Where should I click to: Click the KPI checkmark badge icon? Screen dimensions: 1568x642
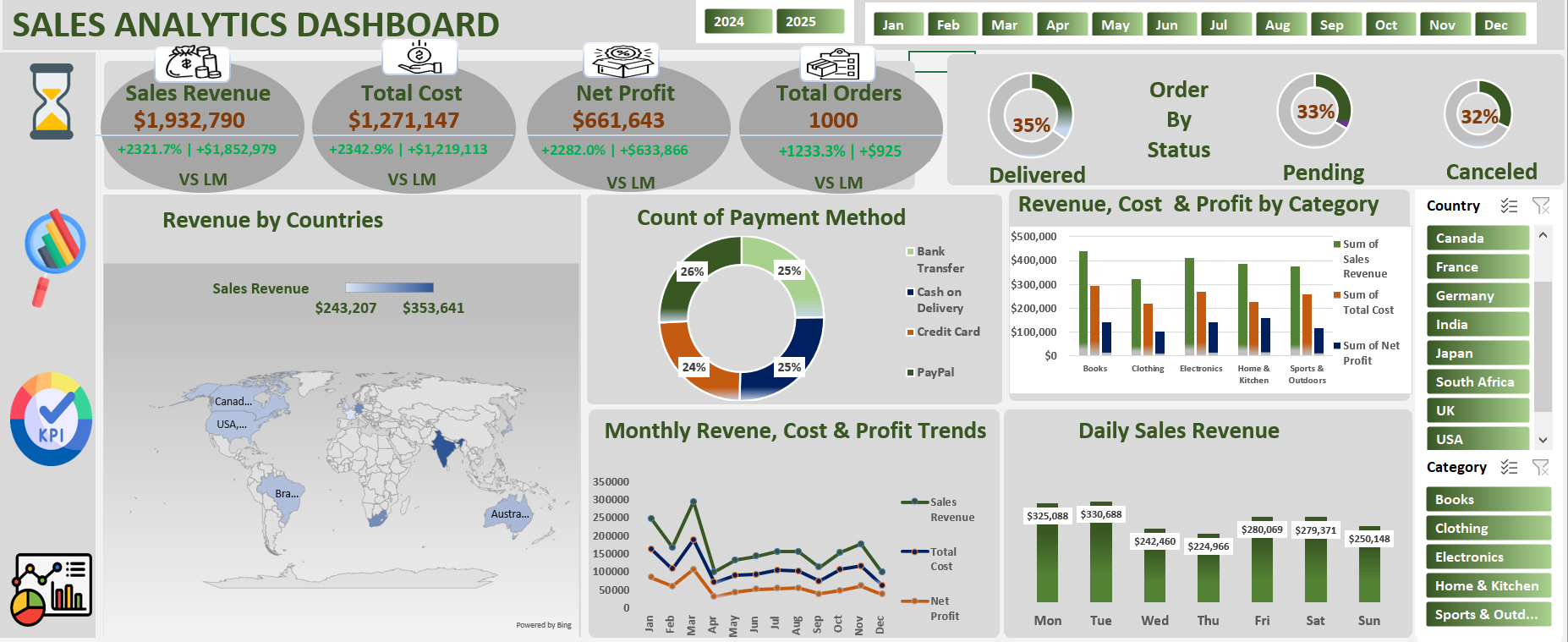(x=52, y=420)
